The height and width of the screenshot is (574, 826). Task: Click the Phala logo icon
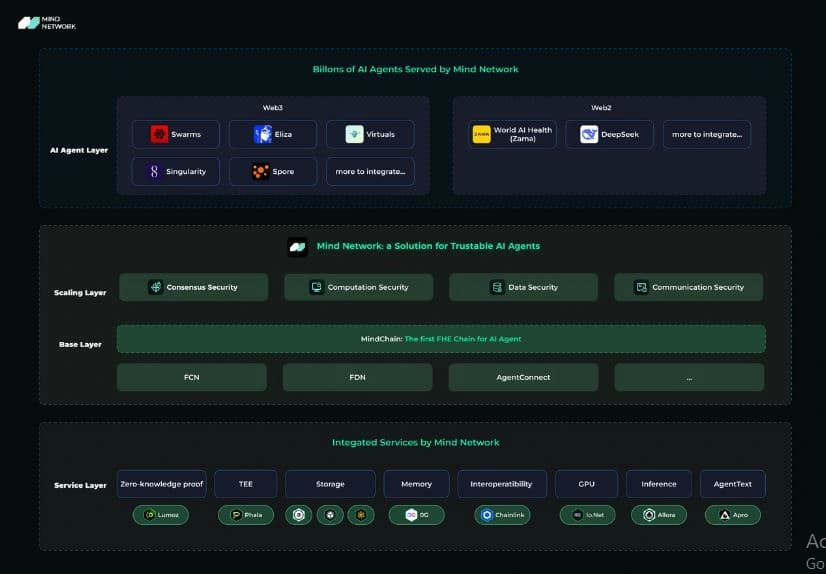point(235,514)
